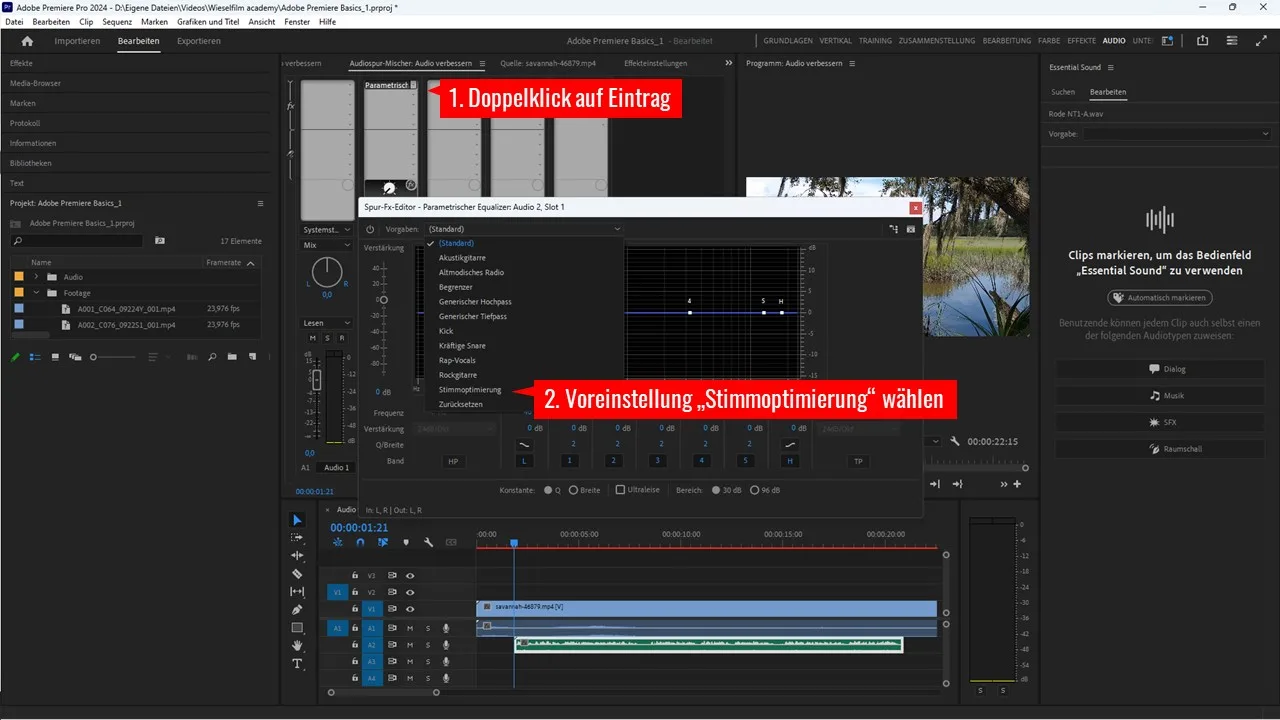Screen dimensions: 1280x720
Task: Go to the Home screen icon
Action: 27,41
